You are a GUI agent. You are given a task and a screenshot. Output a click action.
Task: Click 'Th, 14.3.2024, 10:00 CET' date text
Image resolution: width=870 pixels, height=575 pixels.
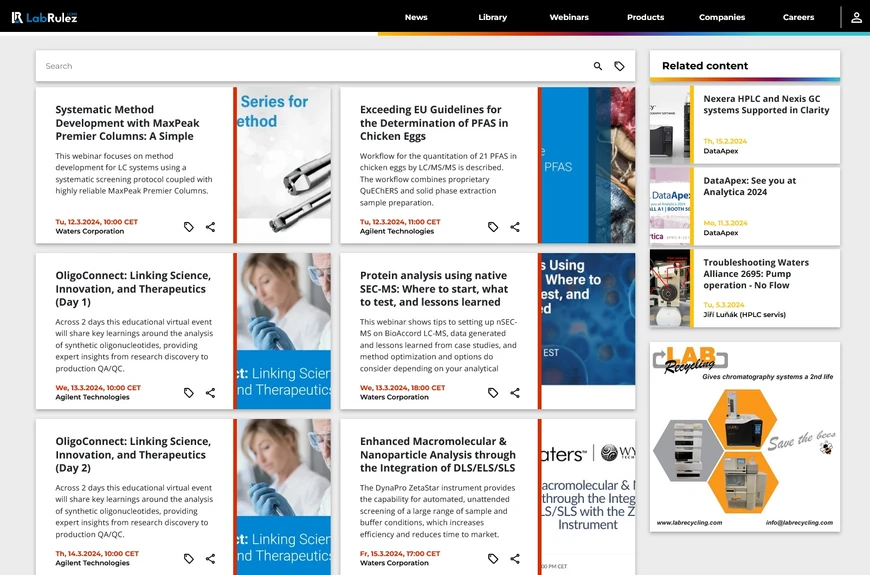click(x=97, y=553)
